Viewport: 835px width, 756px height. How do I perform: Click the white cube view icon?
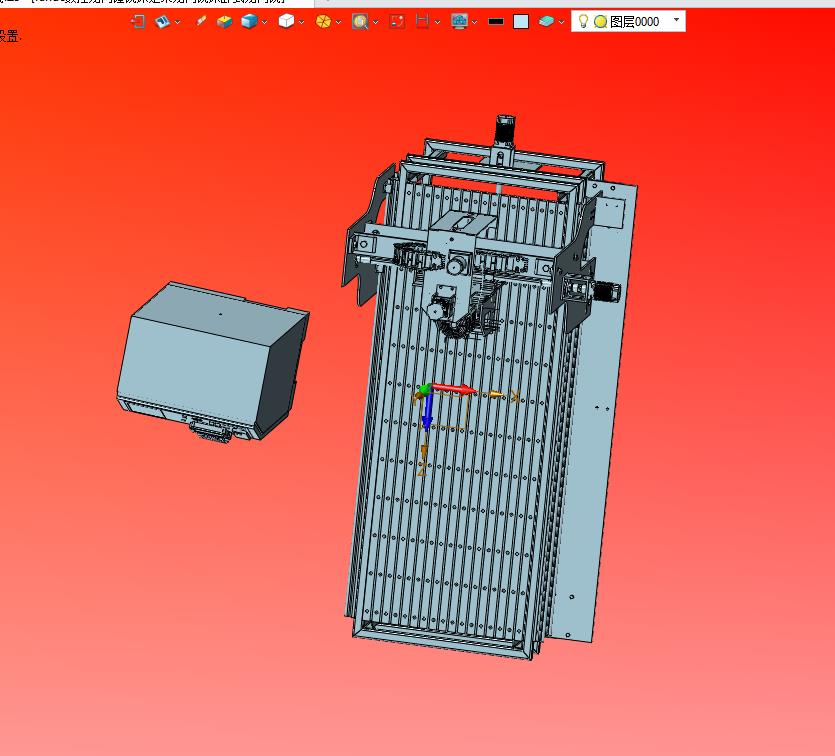pos(286,21)
